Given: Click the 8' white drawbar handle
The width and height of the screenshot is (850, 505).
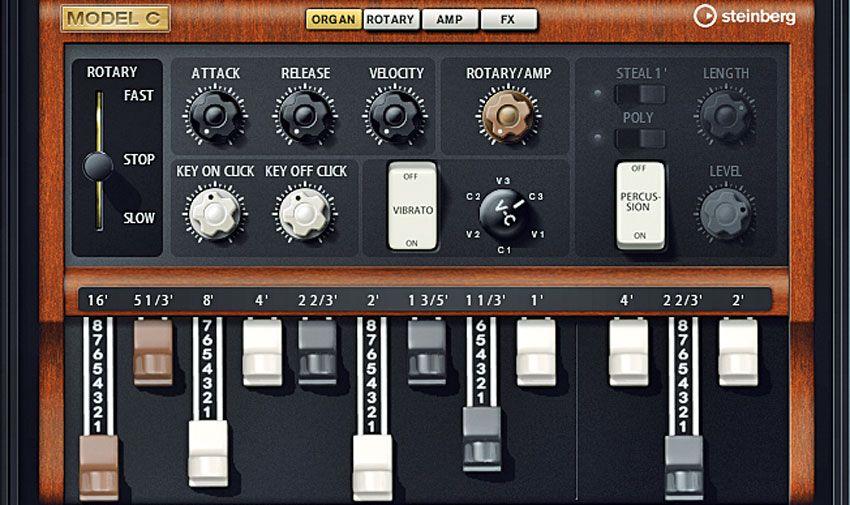Looking at the screenshot, I should [208, 454].
